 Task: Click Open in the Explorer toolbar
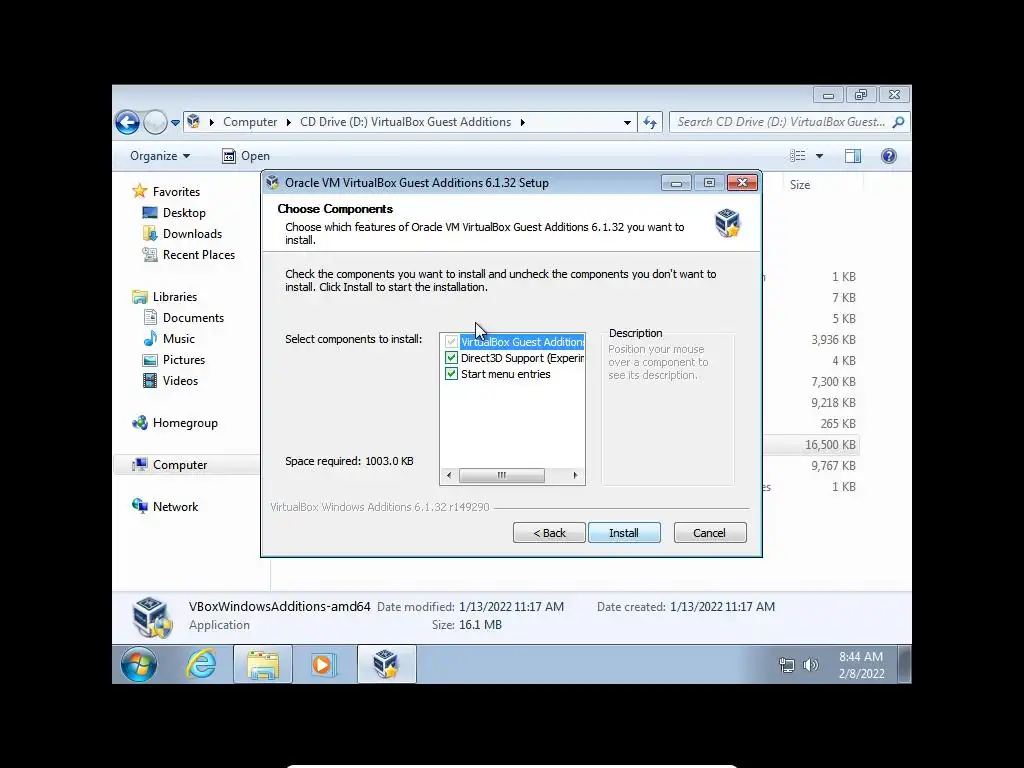[246, 156]
